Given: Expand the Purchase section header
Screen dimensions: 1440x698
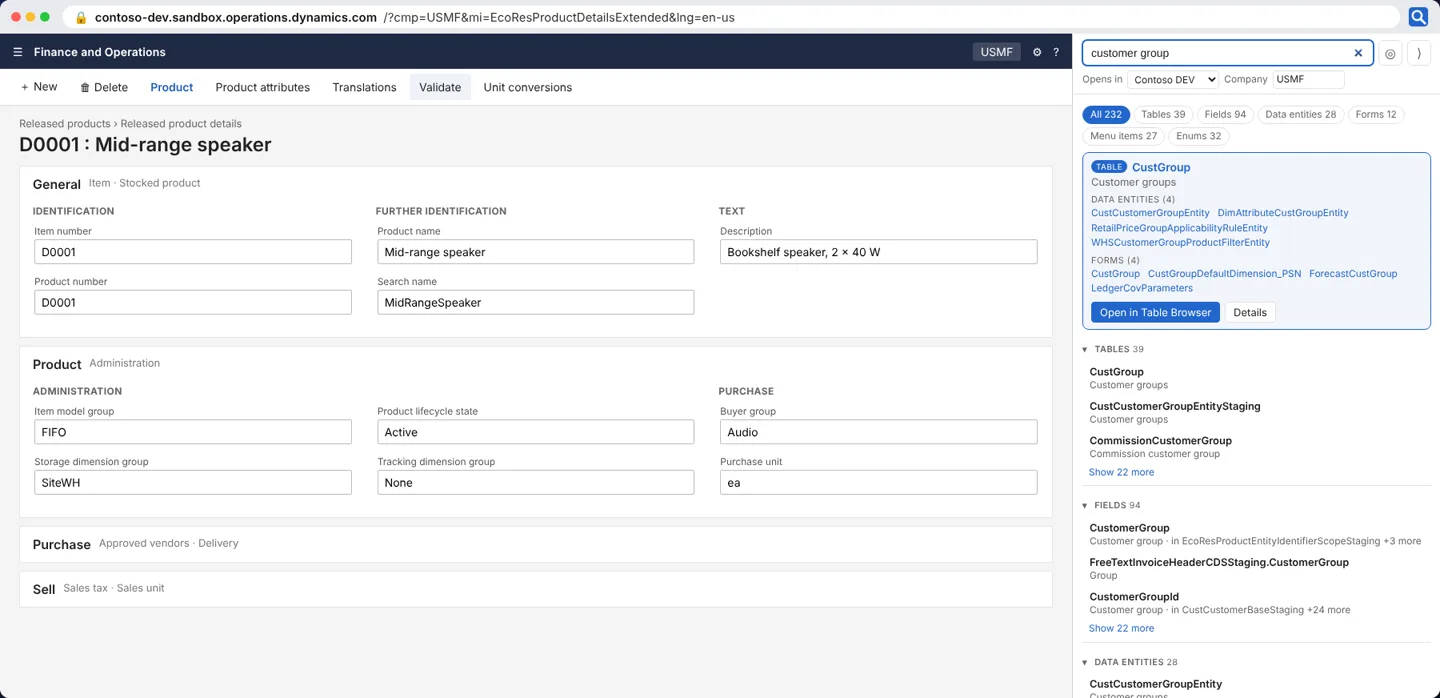Looking at the screenshot, I should (535, 544).
